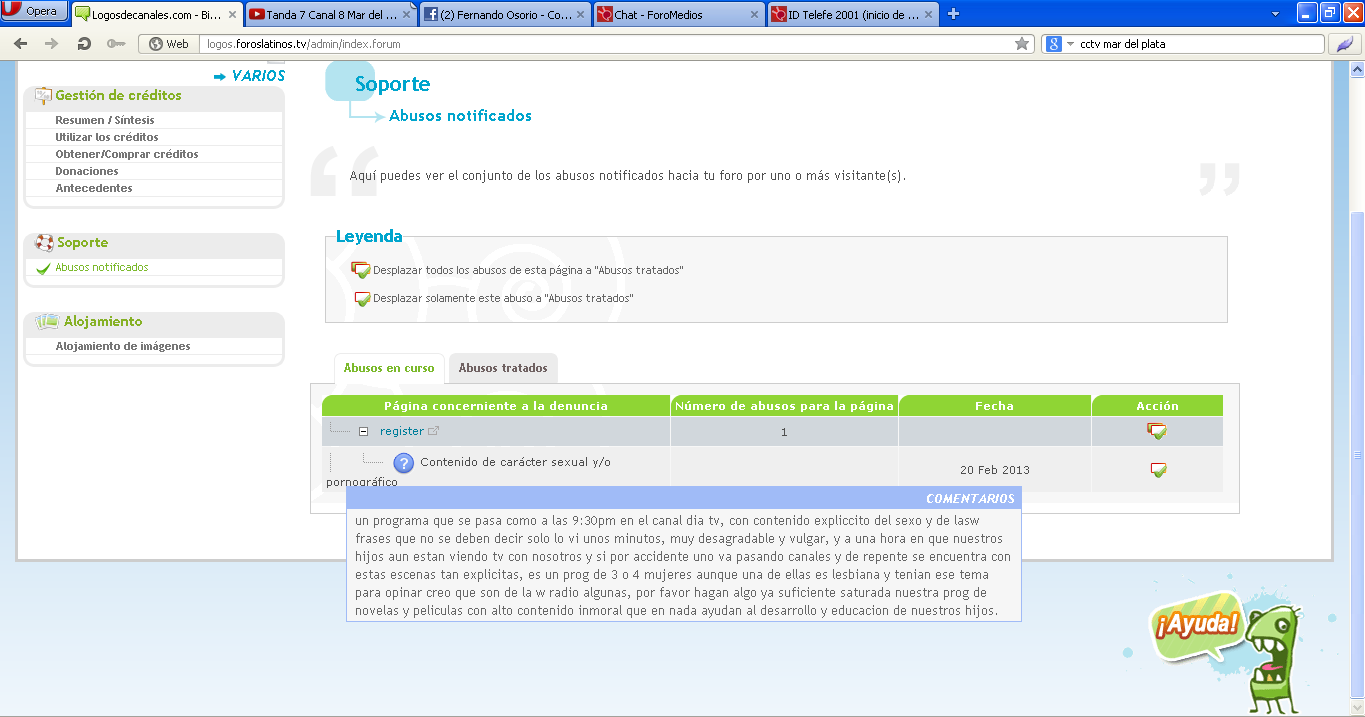
Task: Open Abusos notificados in Soporte sidebar
Action: point(102,268)
